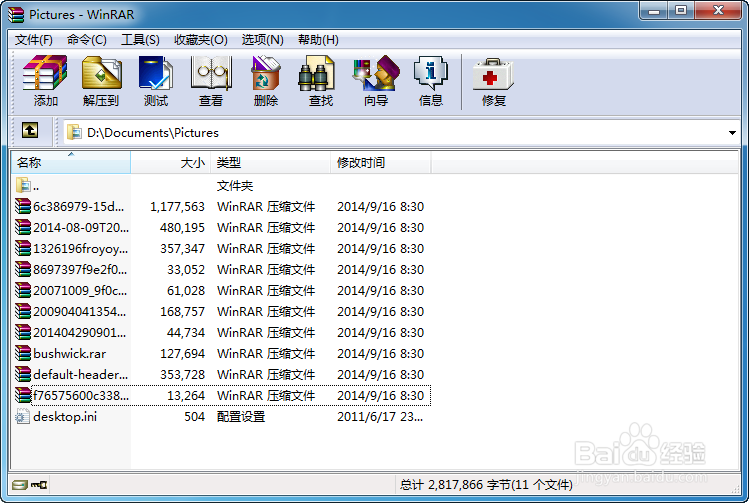Screen dimensions: 749x503
Task: Select file 200904041354...
Action: coord(80,311)
